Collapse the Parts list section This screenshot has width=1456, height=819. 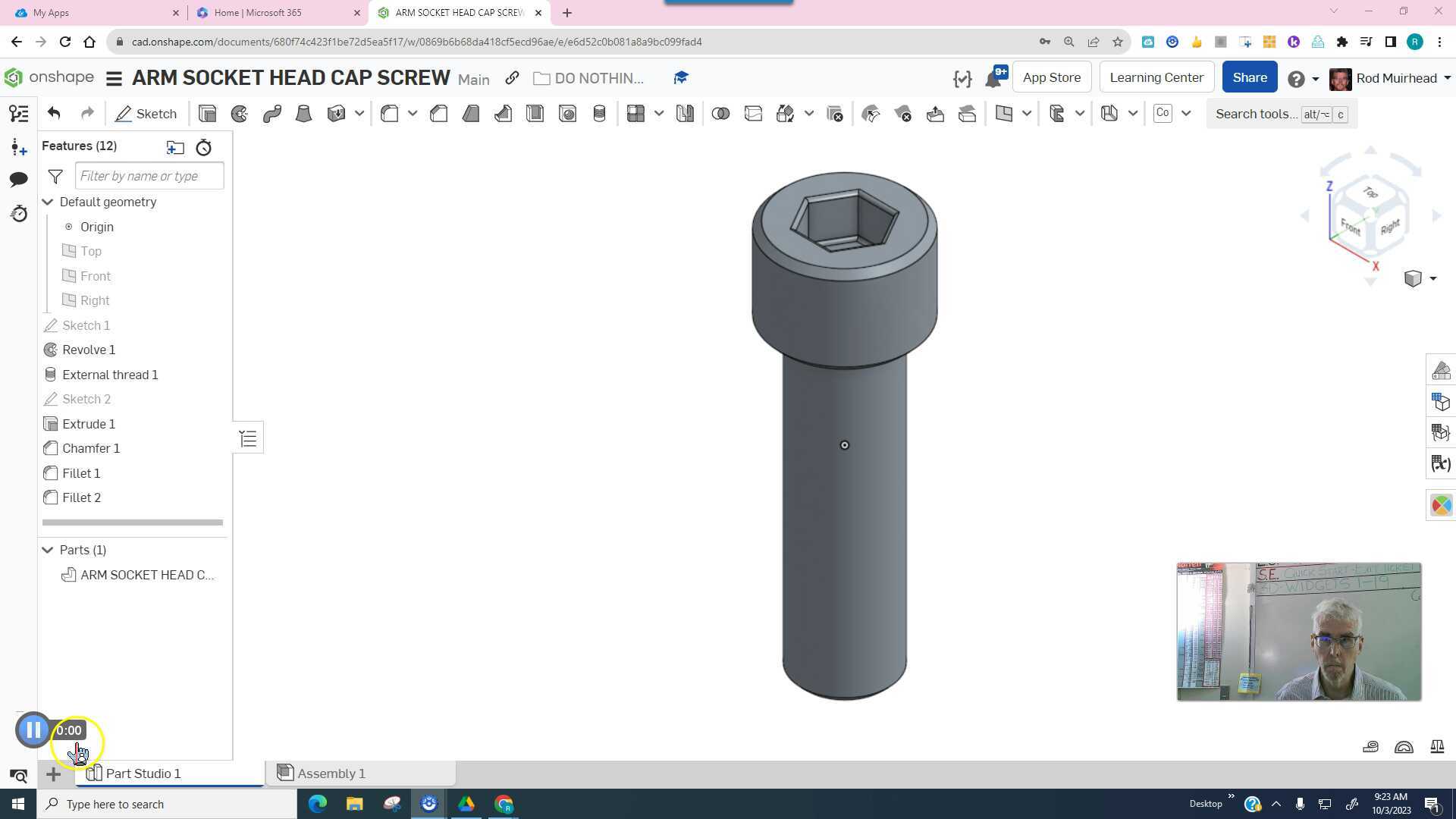click(47, 550)
